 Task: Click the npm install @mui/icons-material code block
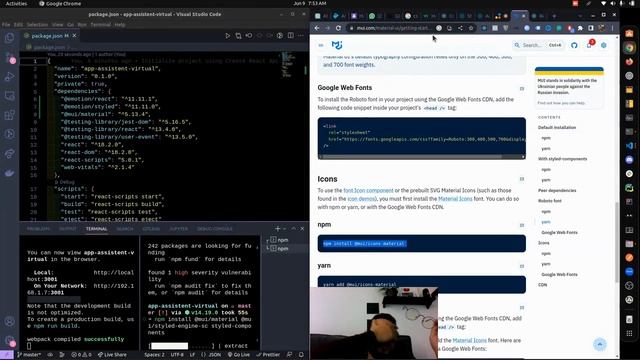(422, 244)
